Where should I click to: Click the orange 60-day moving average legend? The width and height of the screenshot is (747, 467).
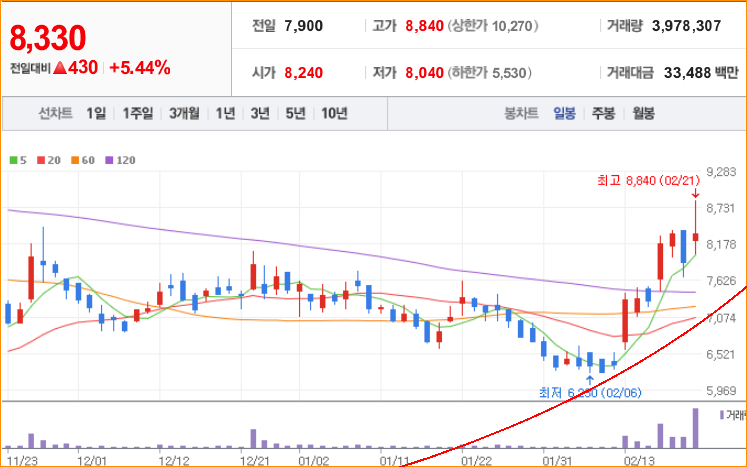(x=83, y=160)
